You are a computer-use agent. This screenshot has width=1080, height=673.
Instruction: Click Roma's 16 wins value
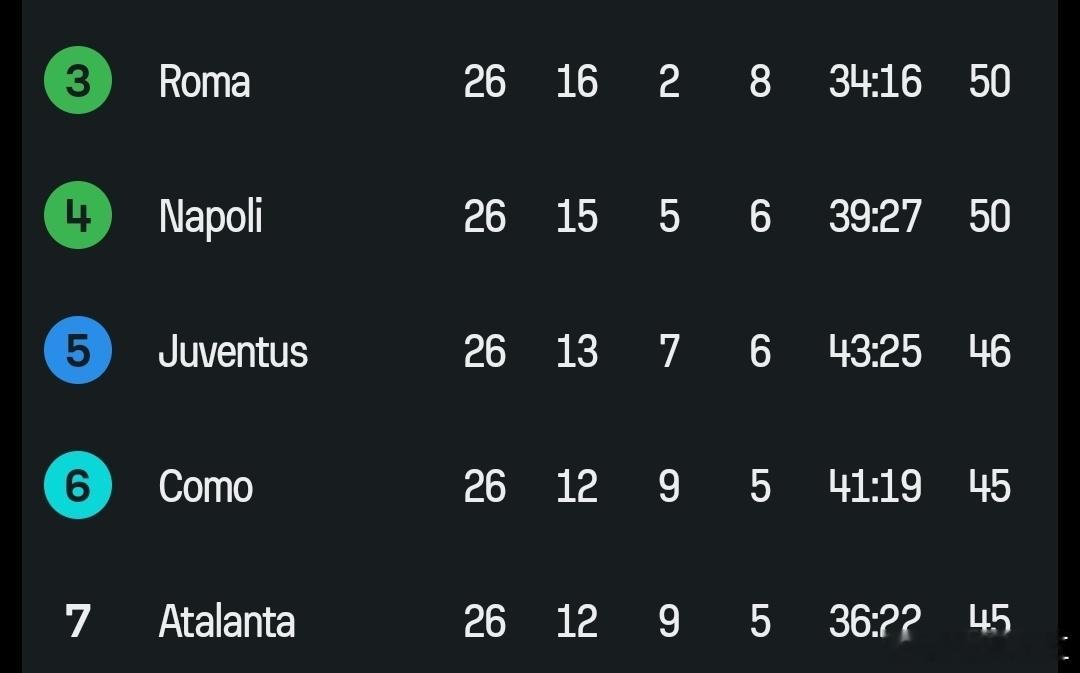pos(577,82)
